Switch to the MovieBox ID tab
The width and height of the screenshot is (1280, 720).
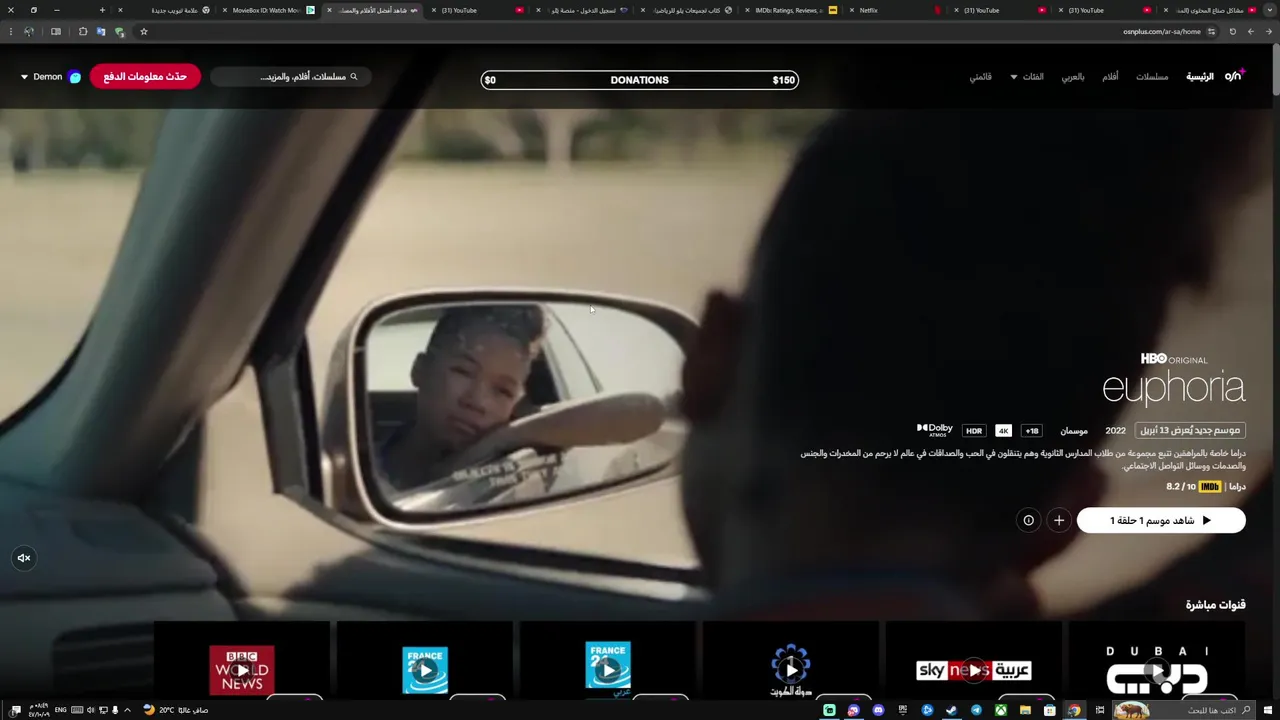[270, 10]
